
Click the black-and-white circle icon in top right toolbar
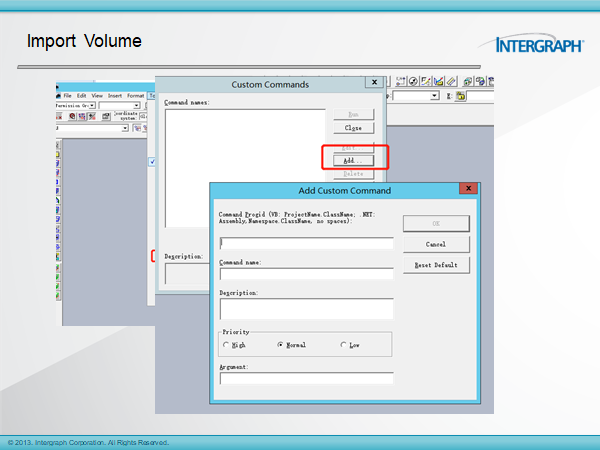pos(413,81)
